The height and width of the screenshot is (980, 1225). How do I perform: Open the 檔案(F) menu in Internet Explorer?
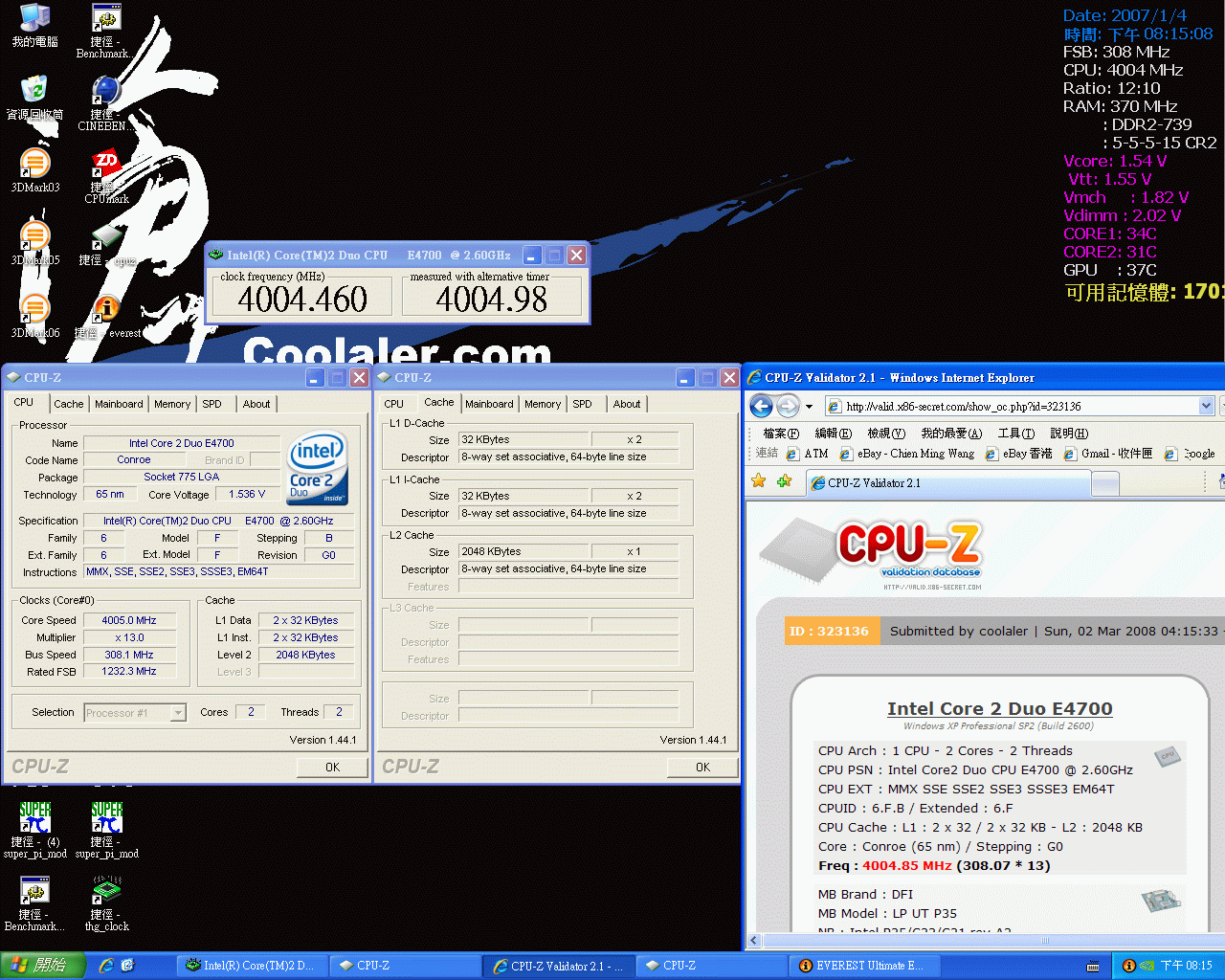tap(781, 434)
